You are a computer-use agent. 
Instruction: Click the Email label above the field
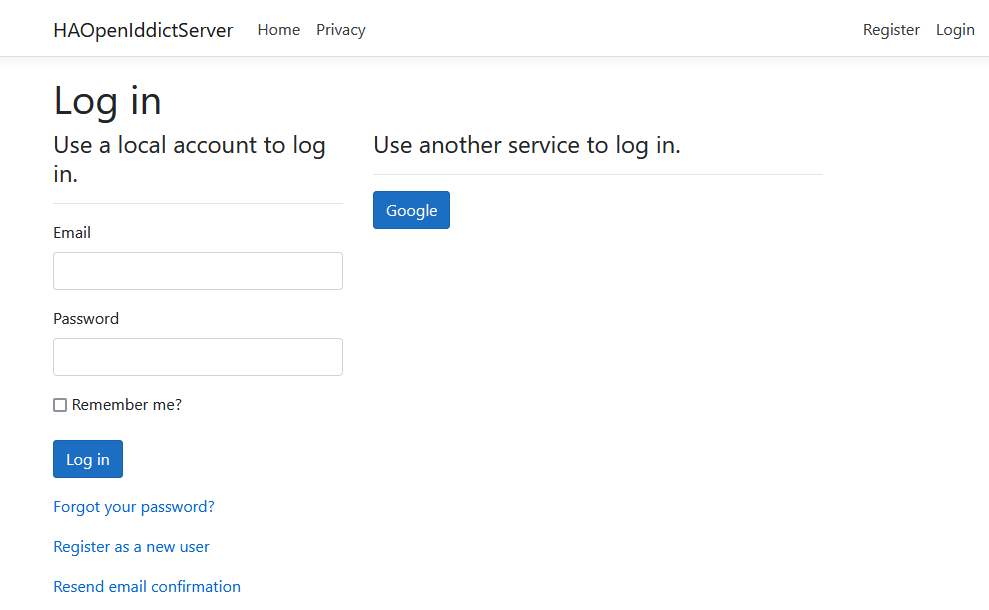pyautogui.click(x=72, y=232)
